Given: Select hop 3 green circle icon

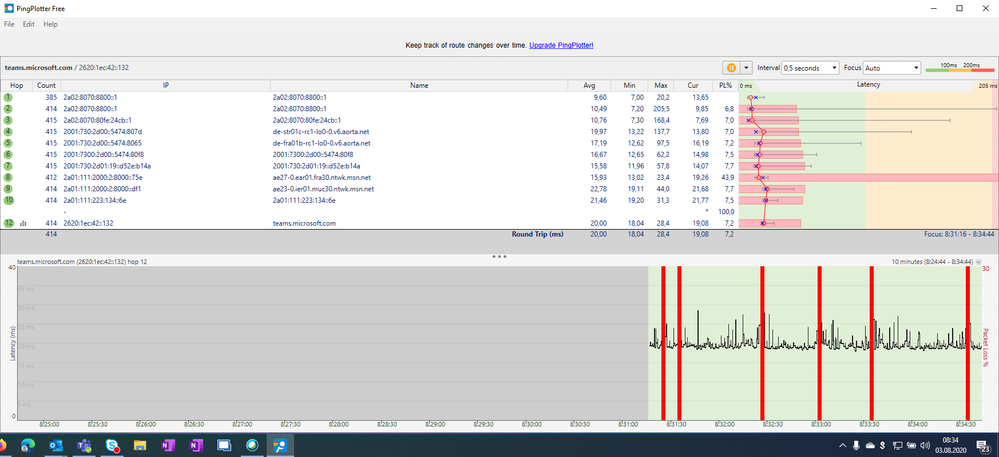Looking at the screenshot, I should point(8,120).
